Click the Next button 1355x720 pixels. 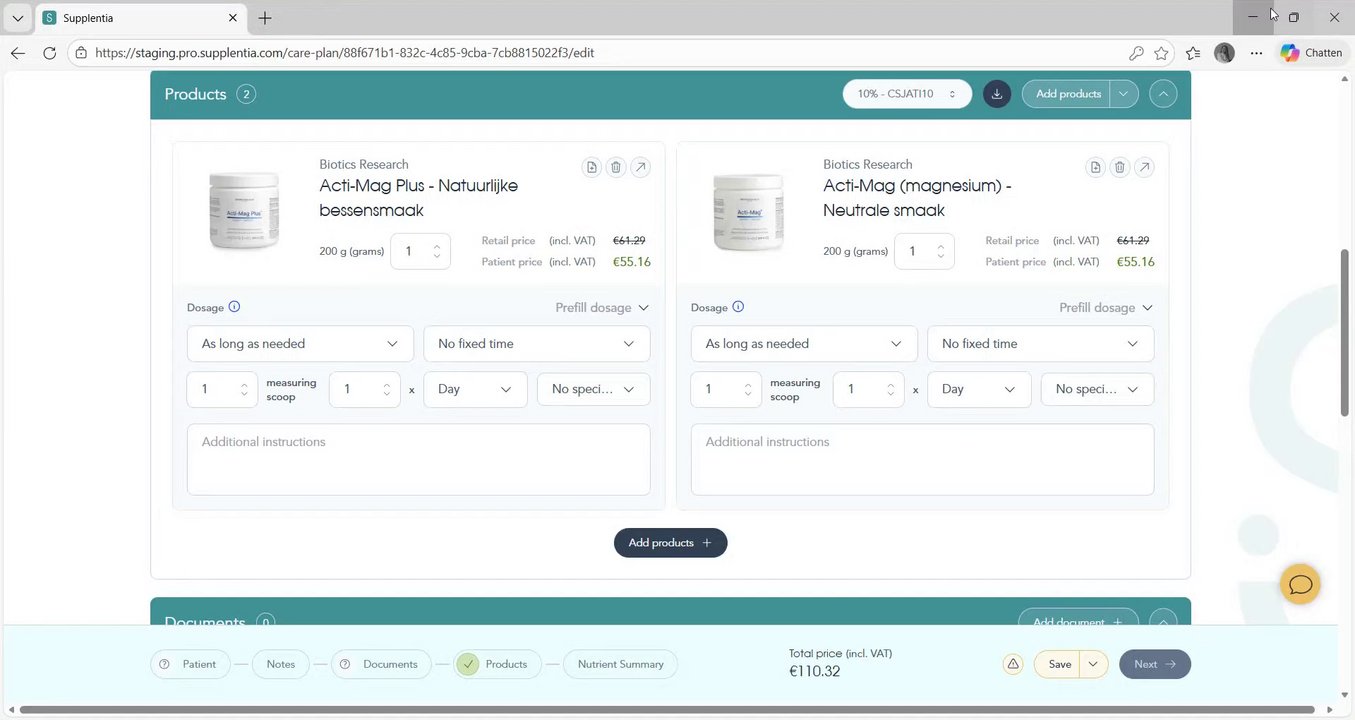coord(1155,664)
